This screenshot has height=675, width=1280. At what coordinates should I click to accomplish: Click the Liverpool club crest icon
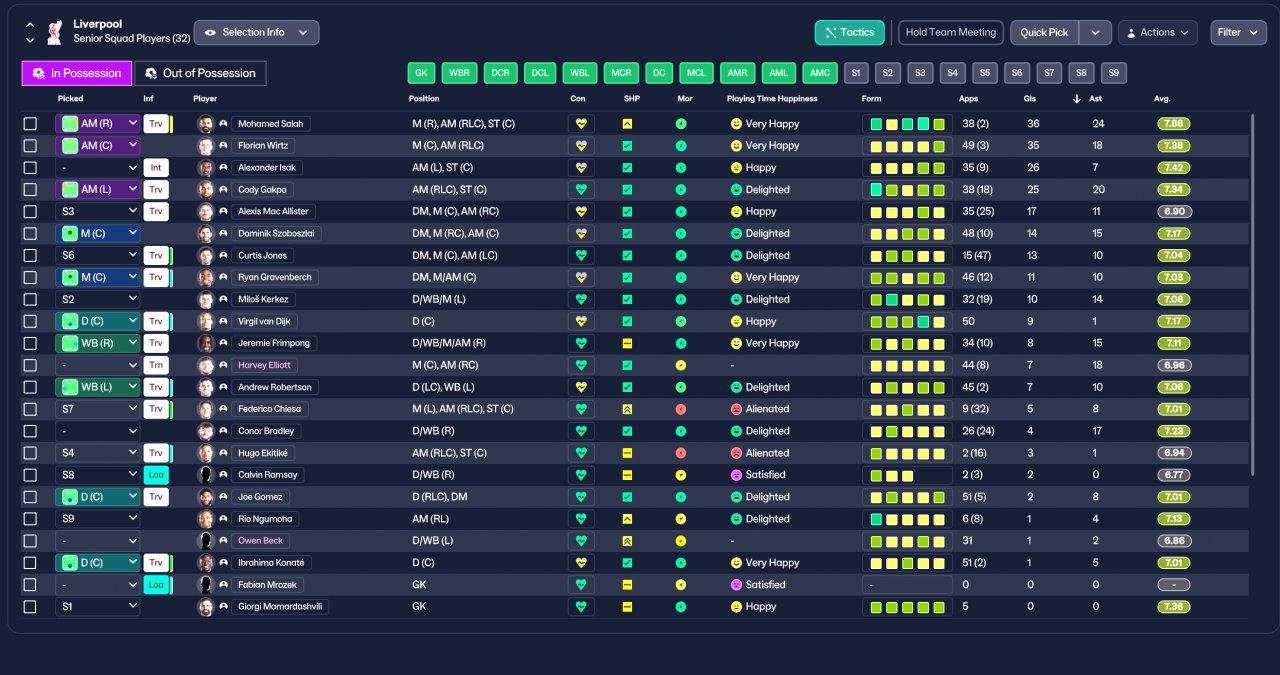click(x=55, y=32)
